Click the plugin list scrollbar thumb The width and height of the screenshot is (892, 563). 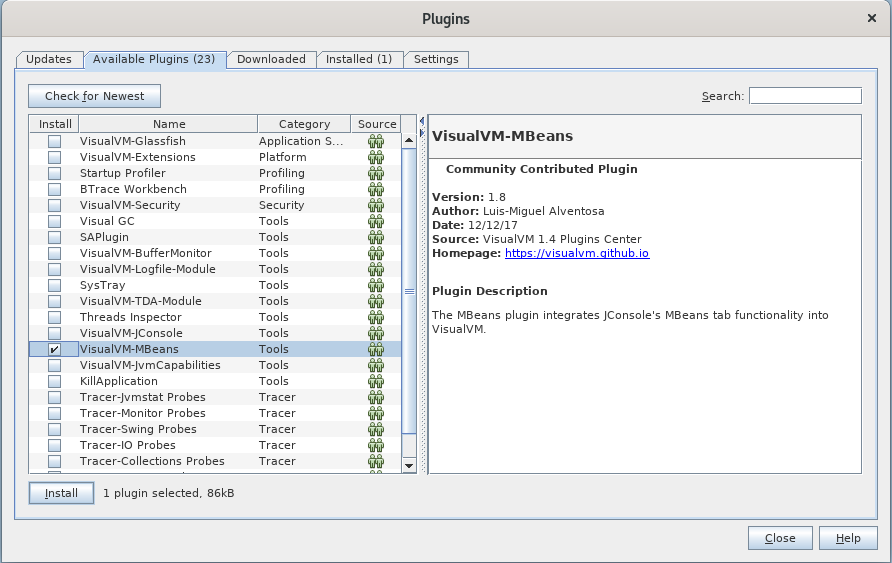point(409,291)
